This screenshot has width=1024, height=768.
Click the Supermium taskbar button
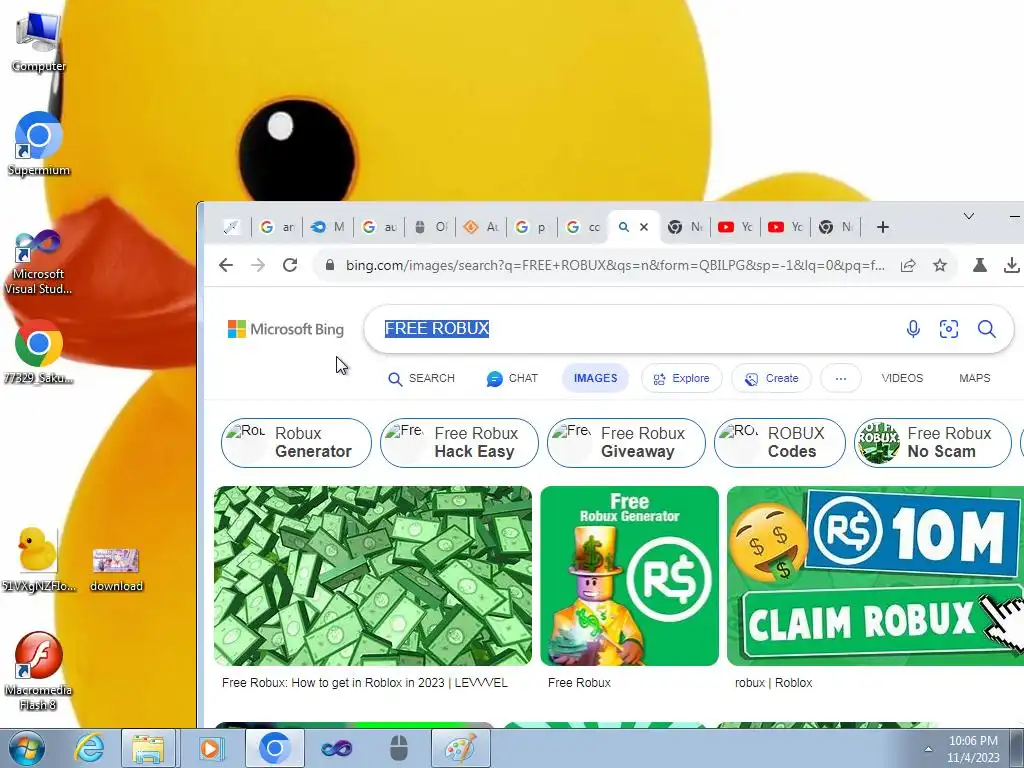(x=274, y=748)
